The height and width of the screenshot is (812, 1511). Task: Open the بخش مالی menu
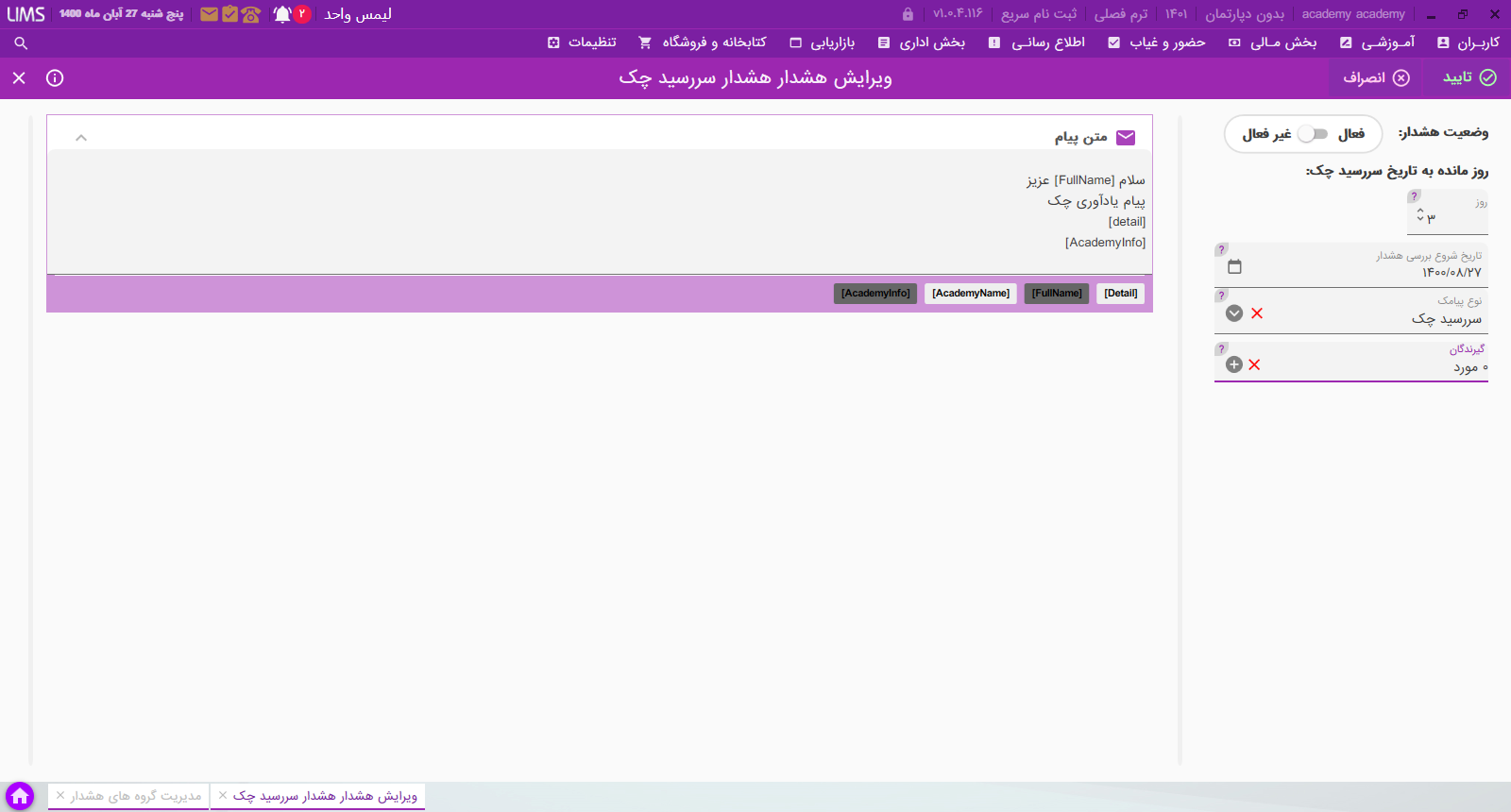(1272, 42)
